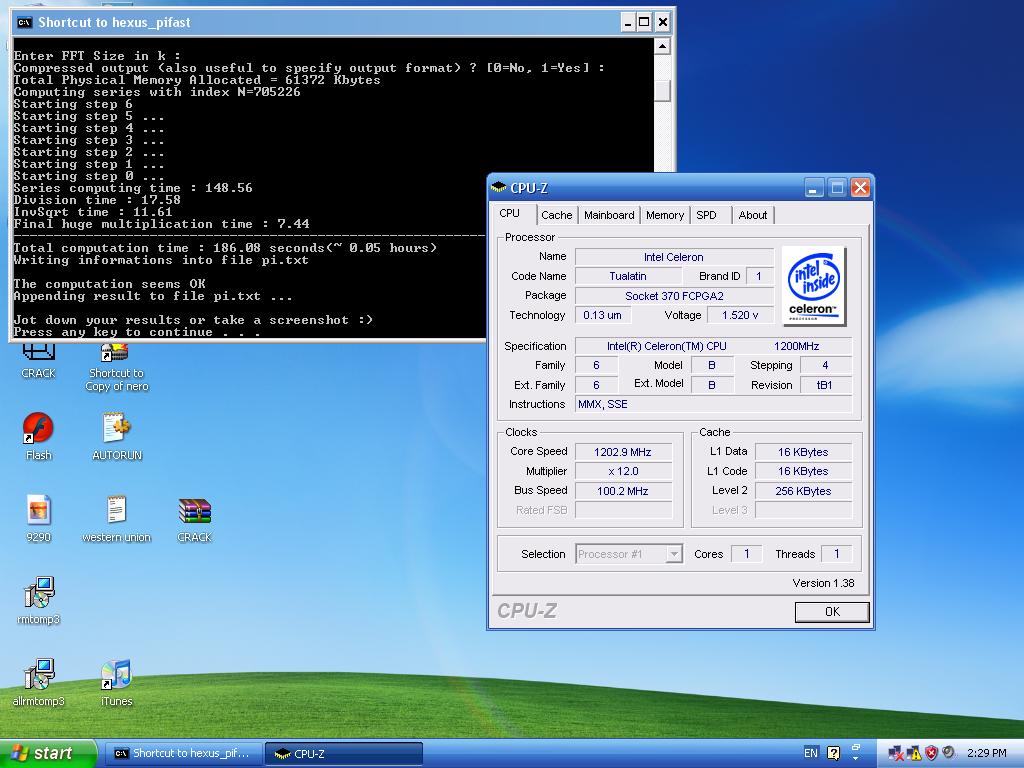This screenshot has height=768, width=1024.
Task: Click the 2:29 PM system clock
Action: tap(987, 753)
